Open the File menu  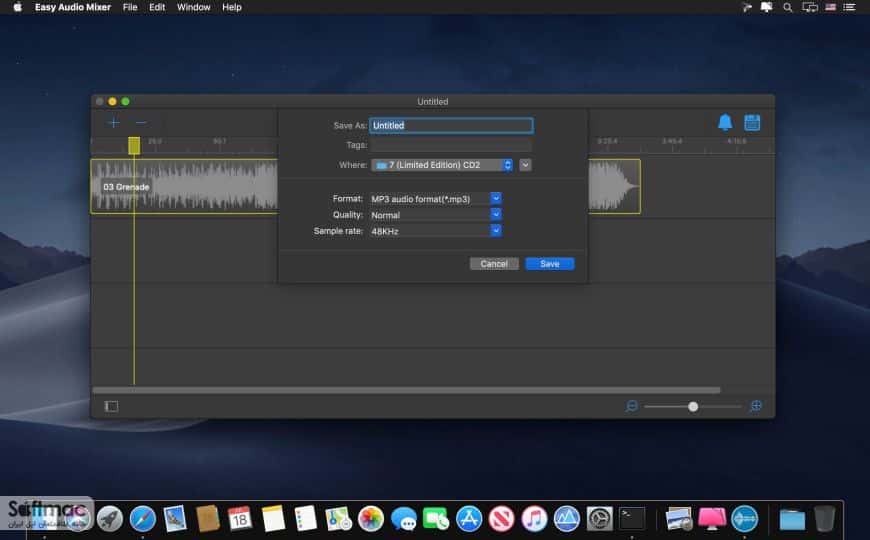[x=130, y=7]
